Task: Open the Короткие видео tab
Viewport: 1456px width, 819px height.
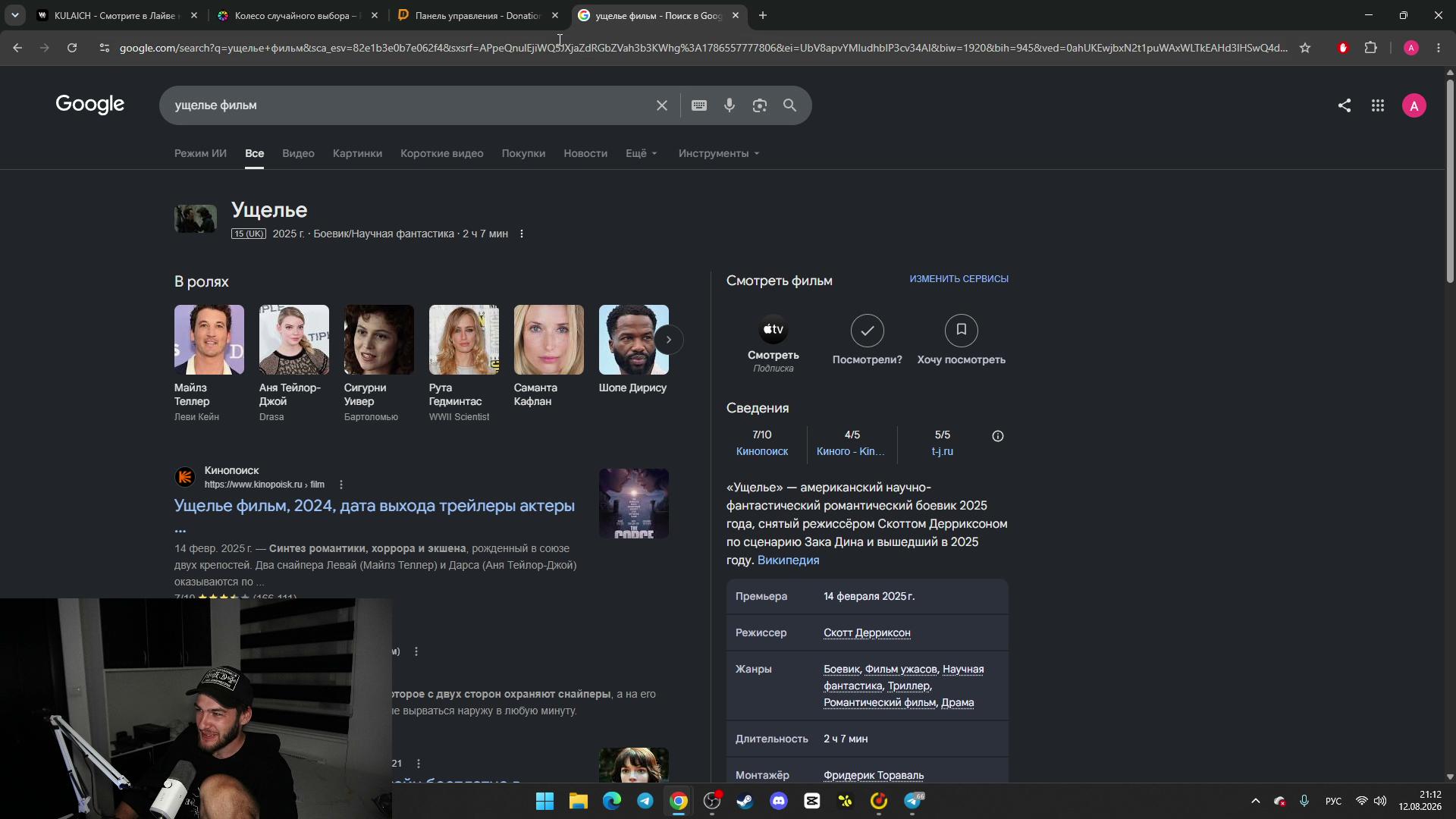Action: click(x=442, y=153)
